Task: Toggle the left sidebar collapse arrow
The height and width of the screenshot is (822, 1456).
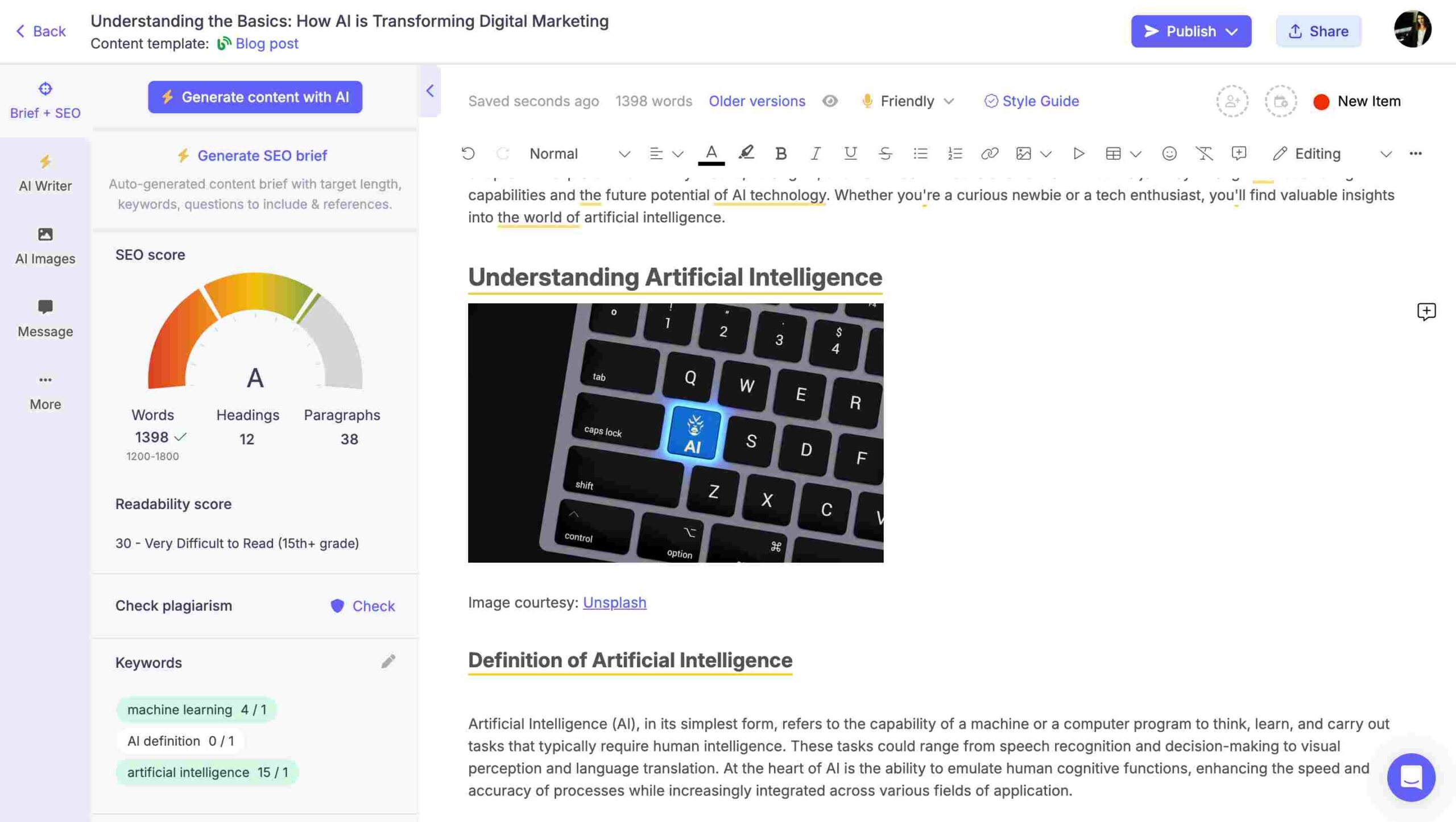Action: click(x=428, y=91)
